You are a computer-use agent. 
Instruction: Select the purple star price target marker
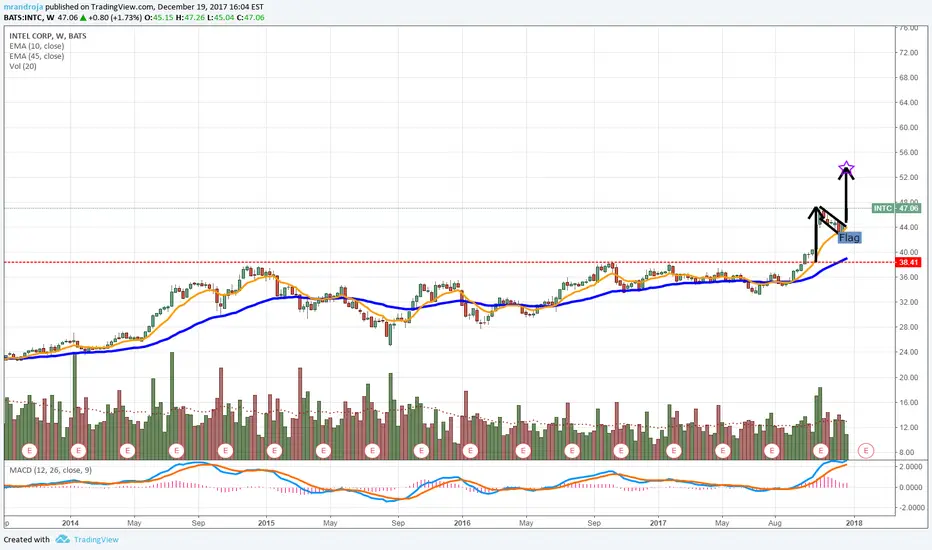pos(846,168)
